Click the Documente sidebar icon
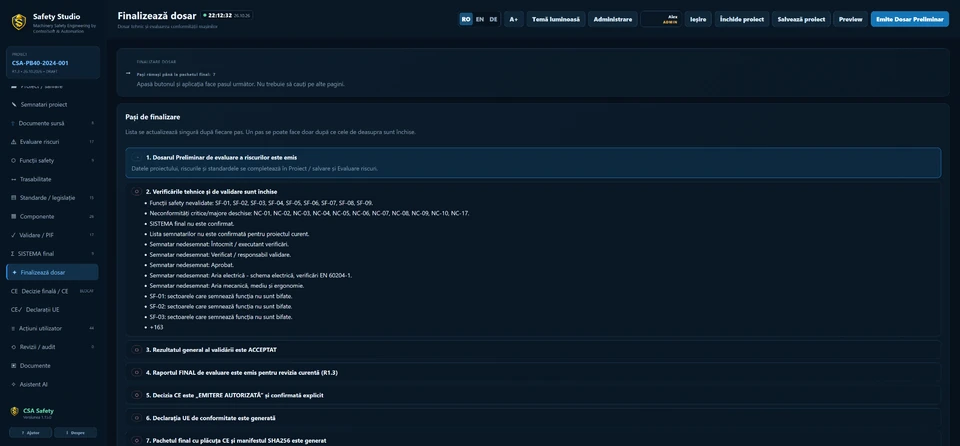The height and width of the screenshot is (446, 960). [13, 366]
